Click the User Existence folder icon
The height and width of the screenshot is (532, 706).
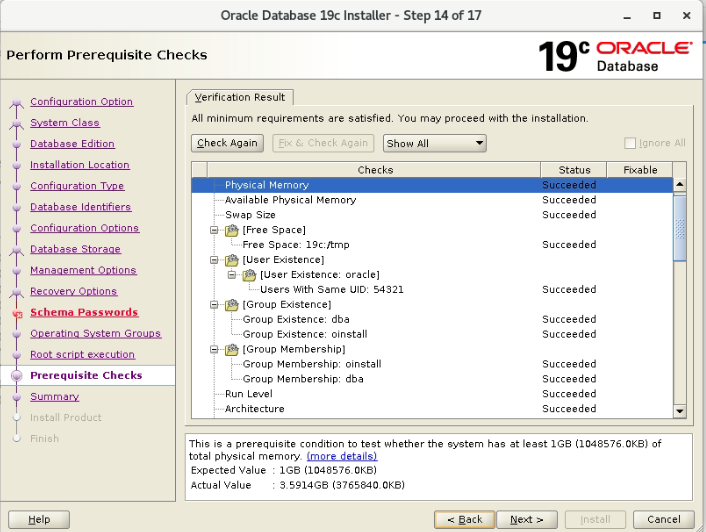231,260
